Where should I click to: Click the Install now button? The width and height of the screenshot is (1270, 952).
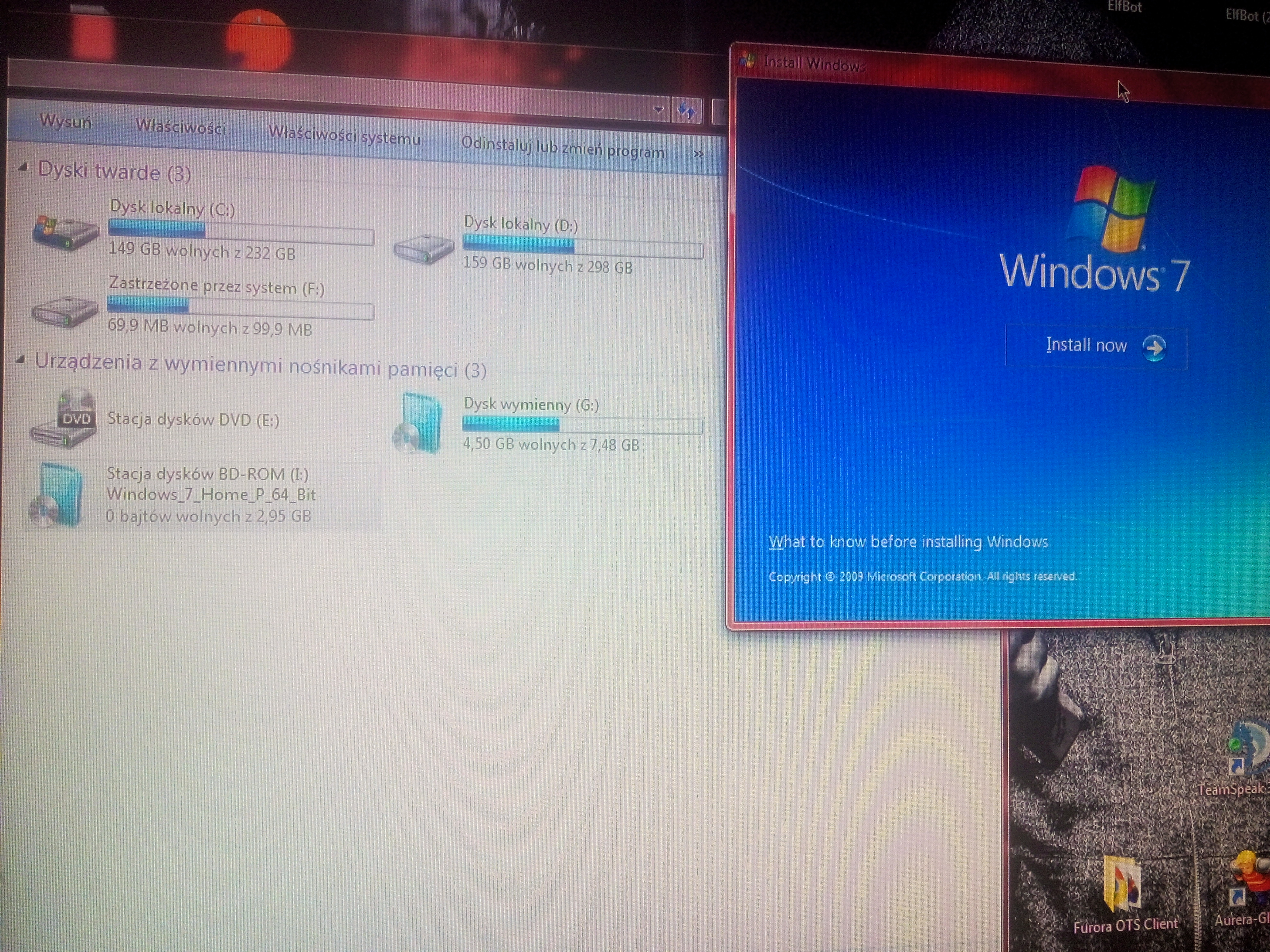point(1095,346)
